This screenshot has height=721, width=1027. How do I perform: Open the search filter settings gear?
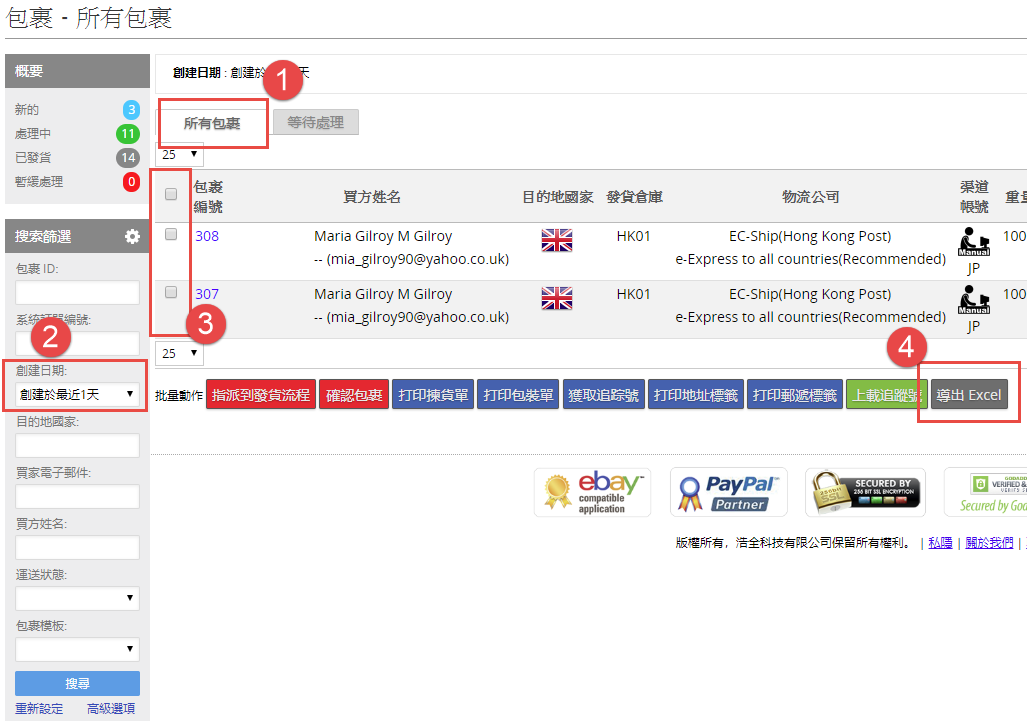pyautogui.click(x=132, y=236)
